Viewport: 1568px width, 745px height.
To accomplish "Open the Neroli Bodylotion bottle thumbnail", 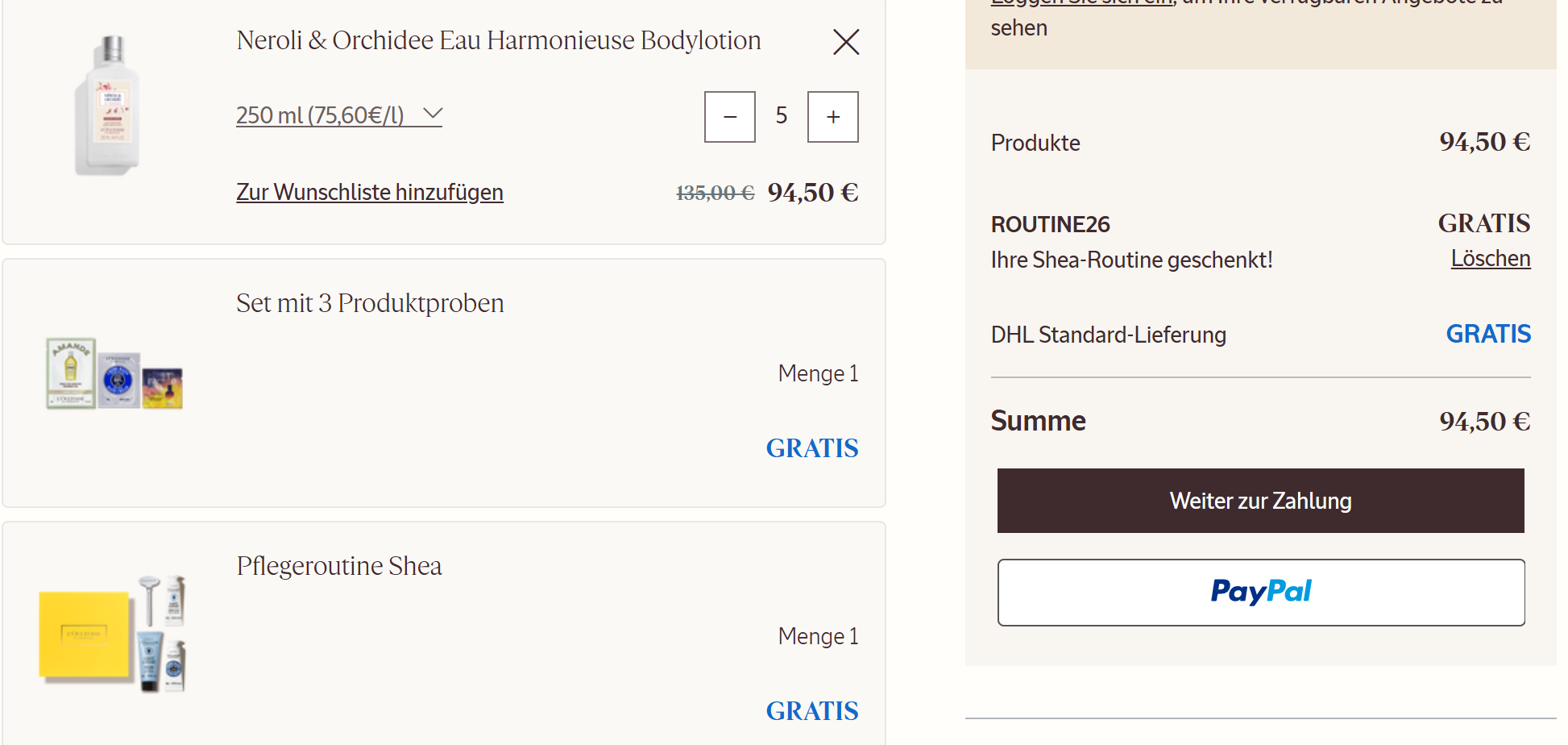I will pyautogui.click(x=108, y=105).
